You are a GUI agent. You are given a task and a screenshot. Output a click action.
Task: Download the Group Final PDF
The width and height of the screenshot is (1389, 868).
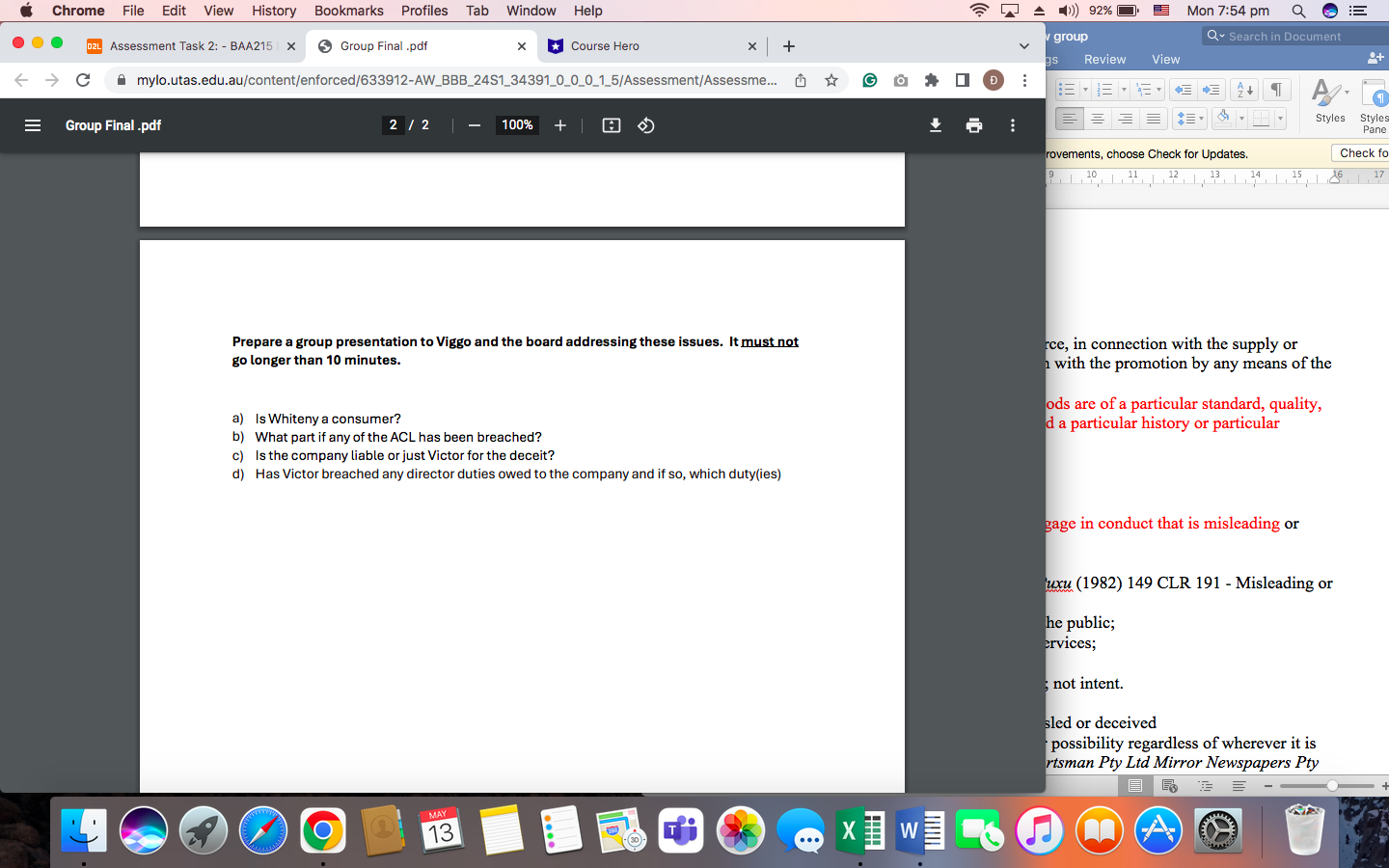(x=935, y=124)
